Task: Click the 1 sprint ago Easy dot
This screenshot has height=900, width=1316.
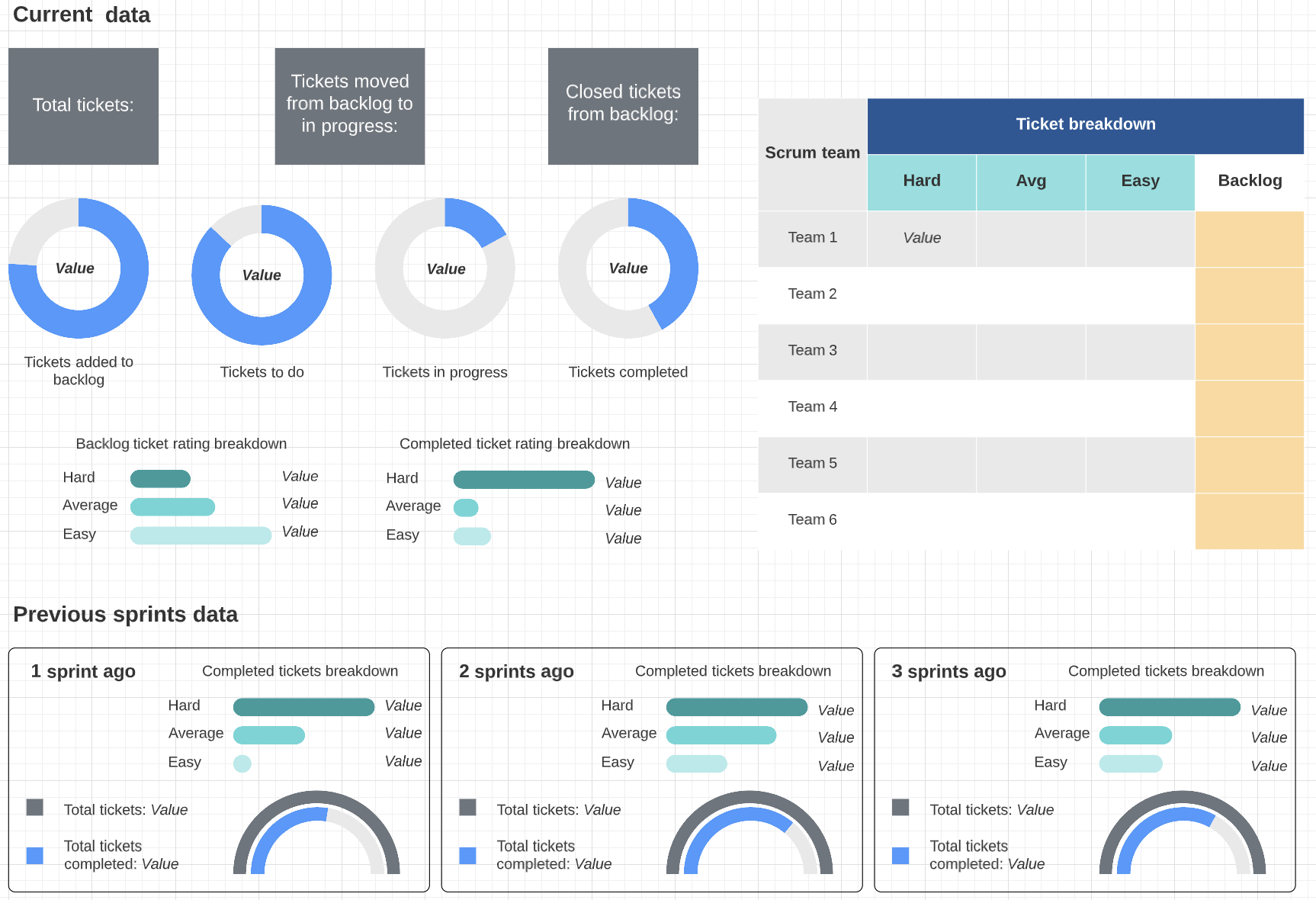Action: (242, 763)
